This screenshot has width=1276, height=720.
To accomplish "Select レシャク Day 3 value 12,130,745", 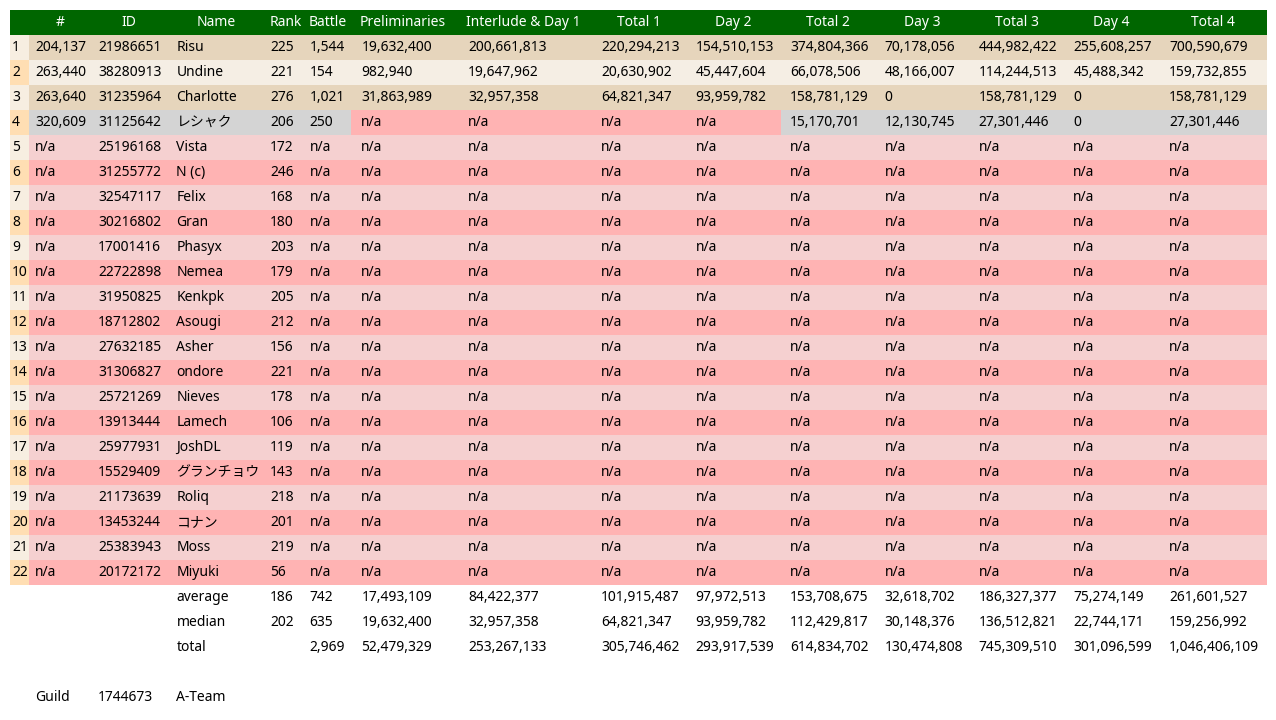I will (x=920, y=122).
